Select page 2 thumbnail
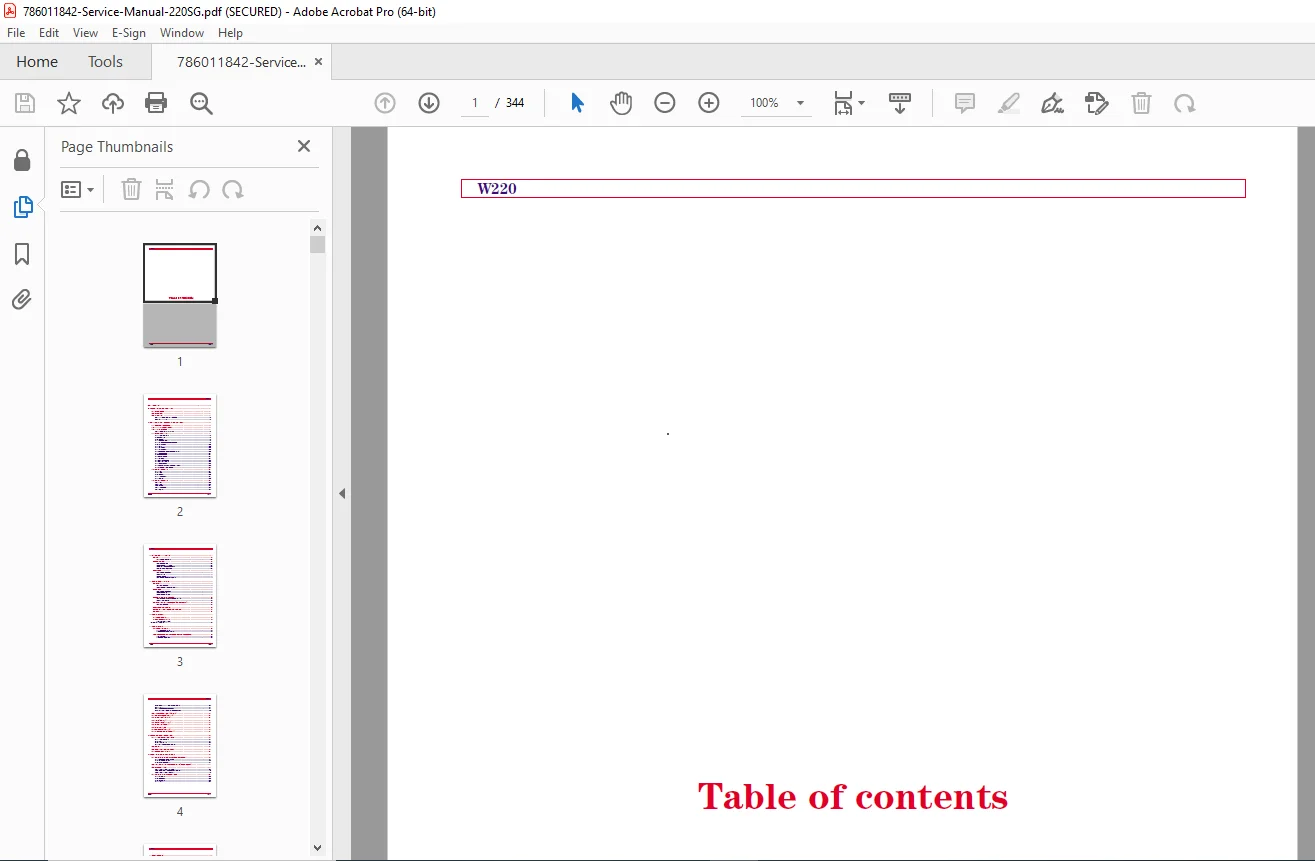Image resolution: width=1315 pixels, height=861 pixels. (180, 445)
